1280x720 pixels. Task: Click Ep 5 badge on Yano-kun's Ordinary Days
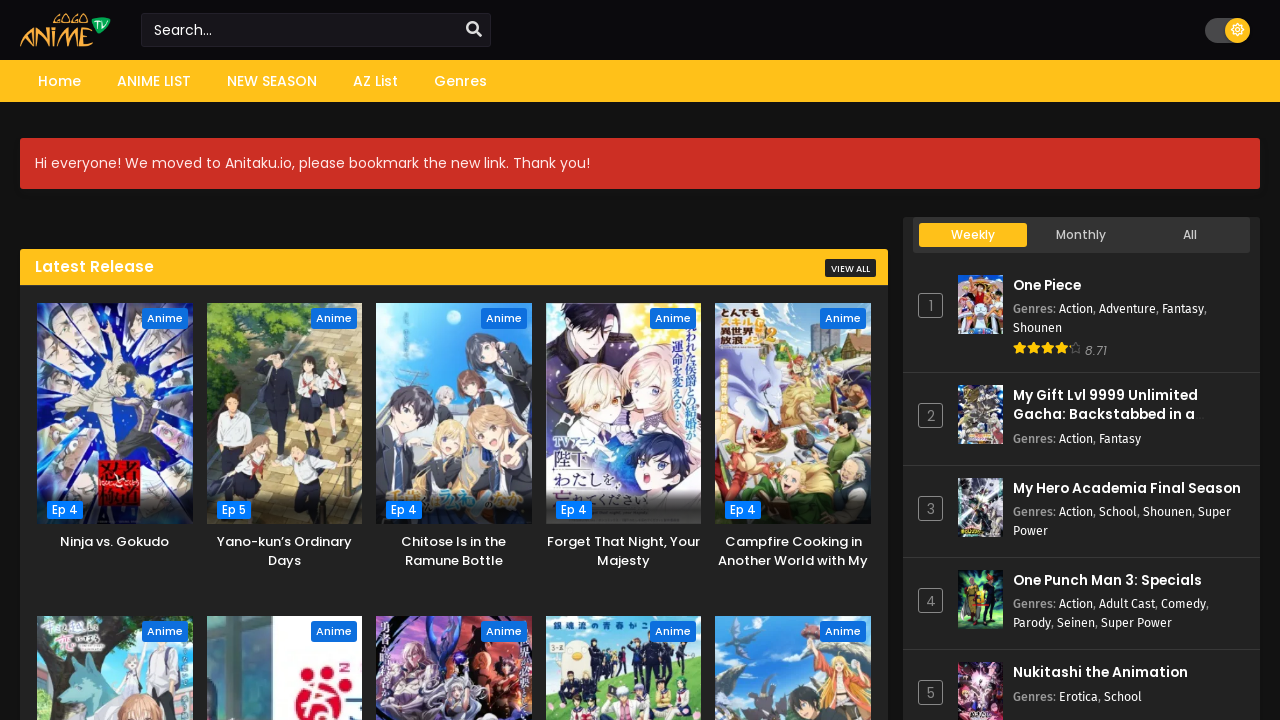point(234,510)
